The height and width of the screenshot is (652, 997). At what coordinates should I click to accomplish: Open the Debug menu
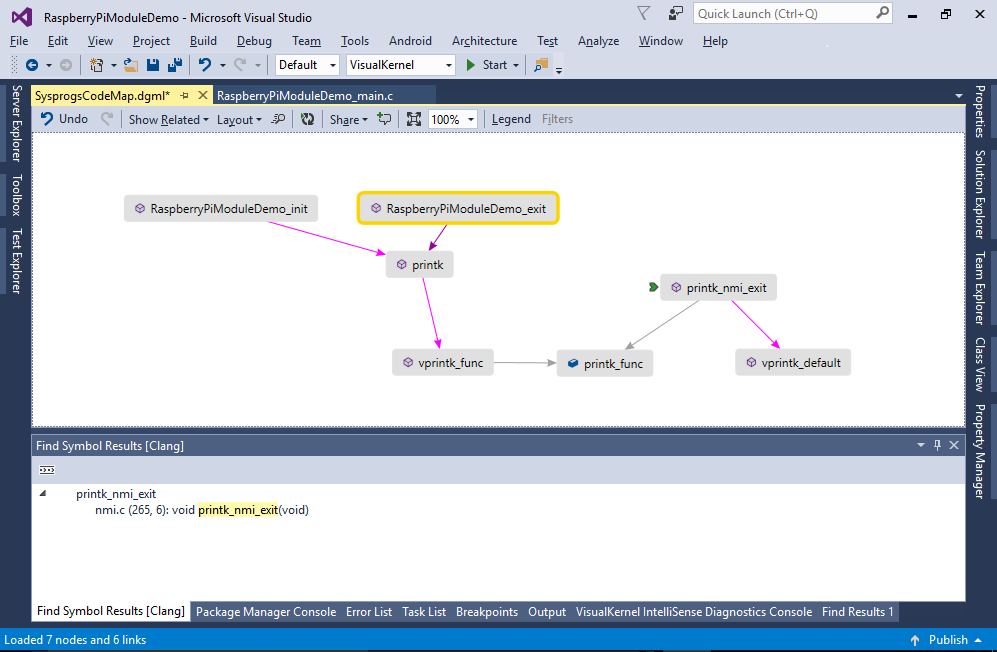point(254,41)
